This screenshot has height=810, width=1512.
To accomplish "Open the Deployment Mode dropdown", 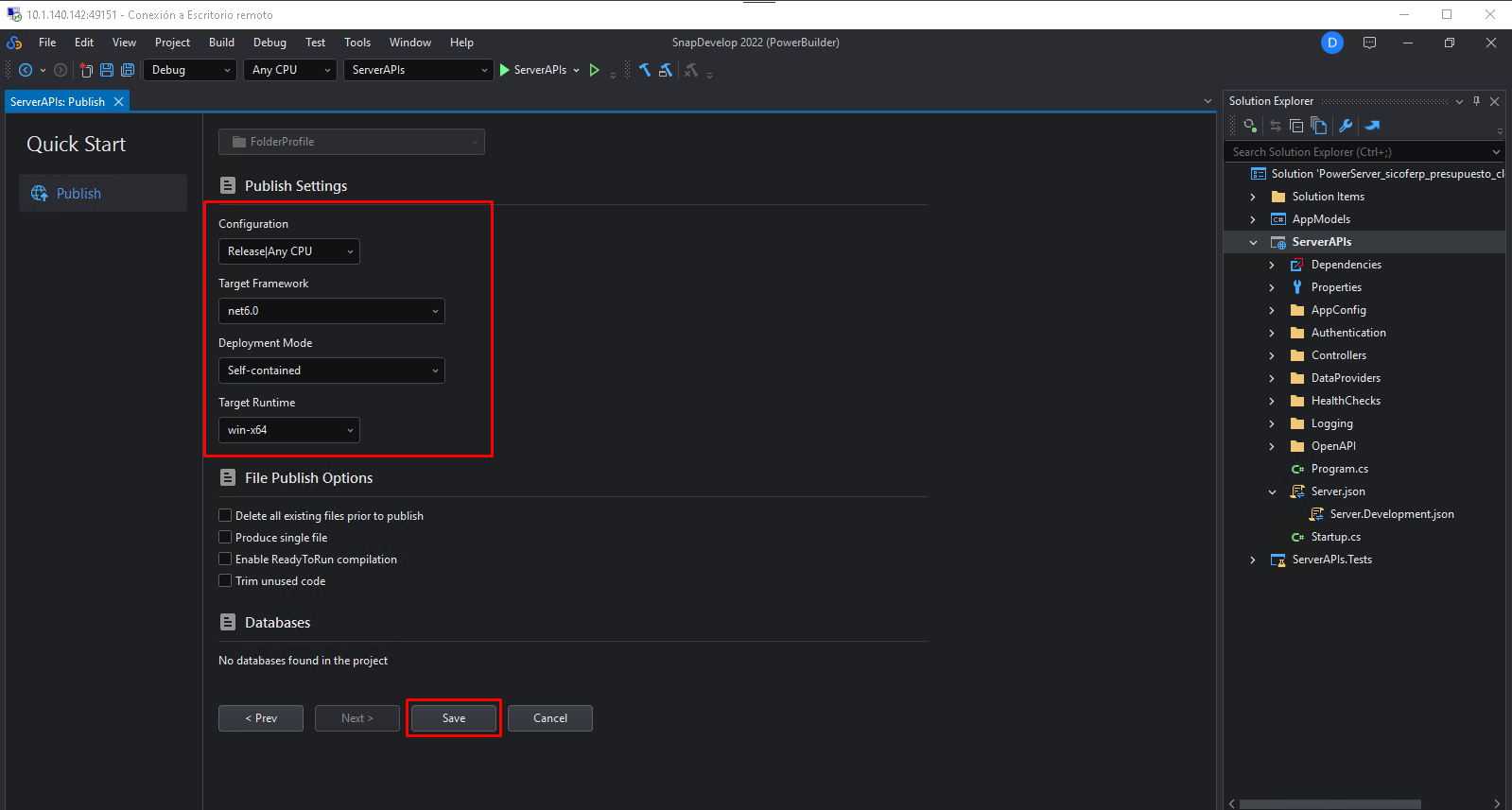I will (331, 371).
